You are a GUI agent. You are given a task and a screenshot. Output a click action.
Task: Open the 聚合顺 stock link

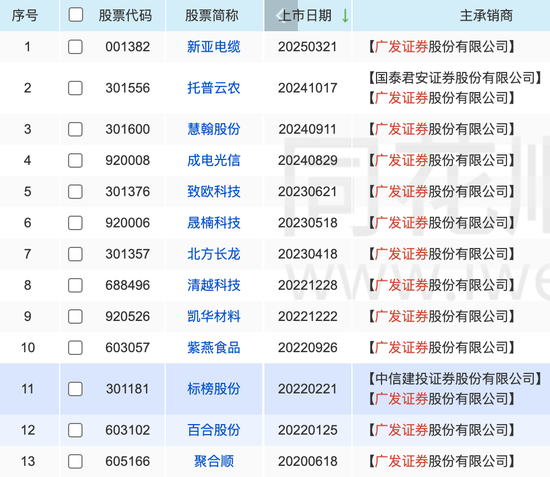[x=214, y=462]
